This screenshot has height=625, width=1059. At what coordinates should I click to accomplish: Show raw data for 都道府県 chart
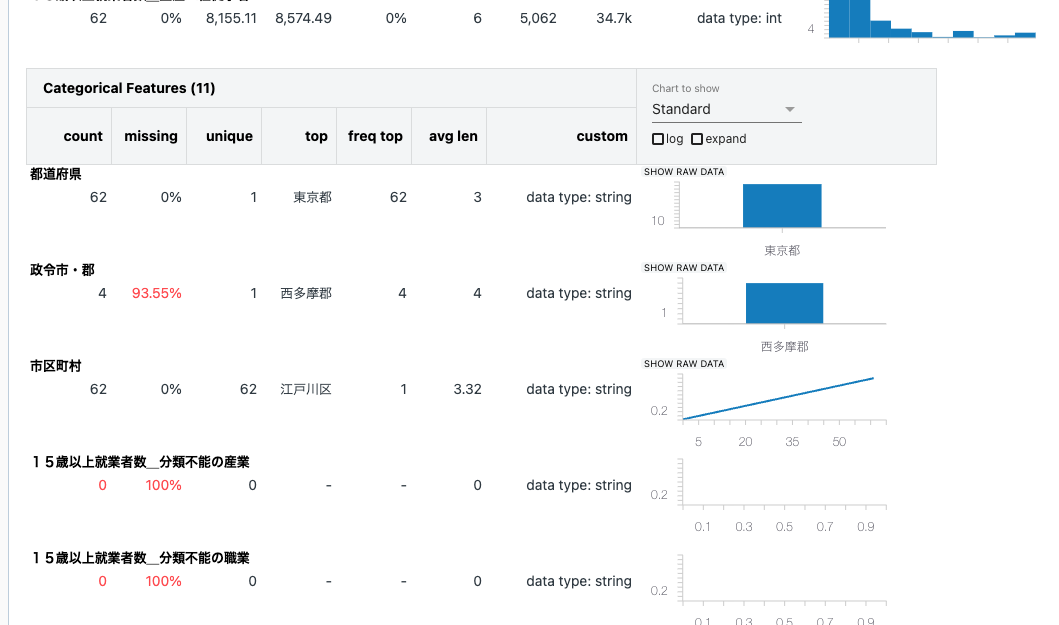click(683, 172)
